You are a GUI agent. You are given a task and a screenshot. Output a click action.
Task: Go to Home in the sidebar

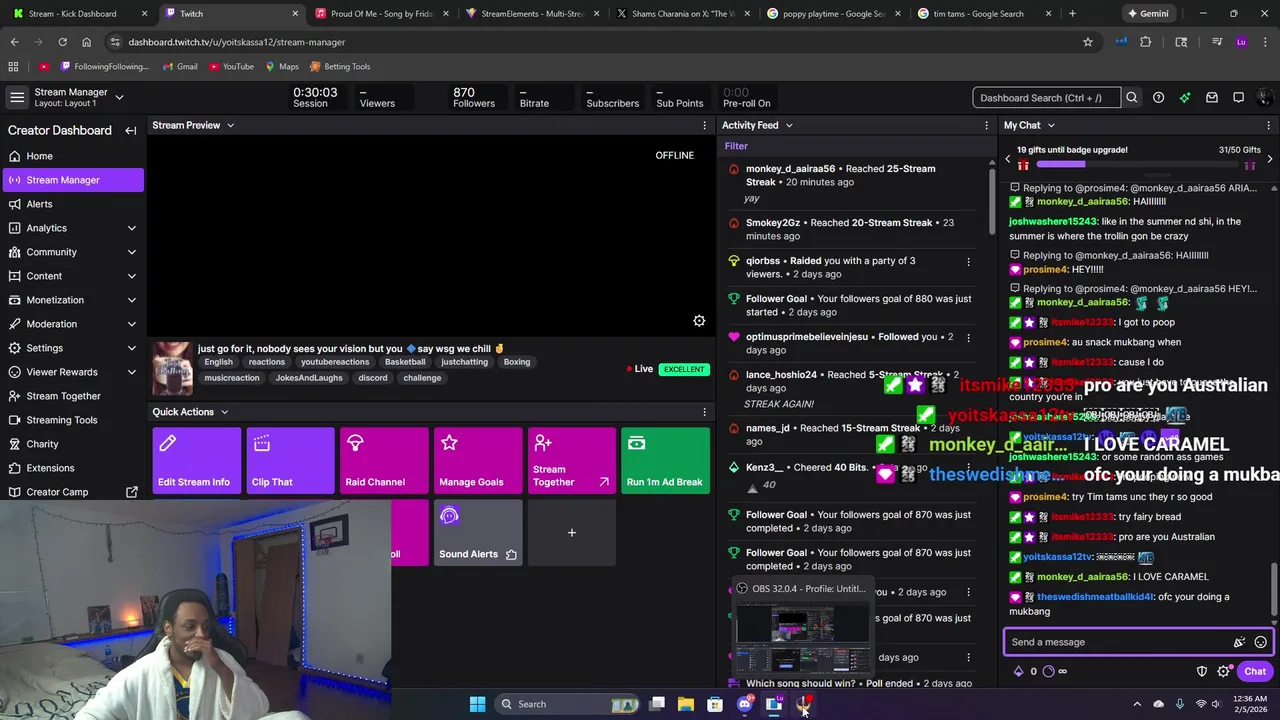coord(71,156)
